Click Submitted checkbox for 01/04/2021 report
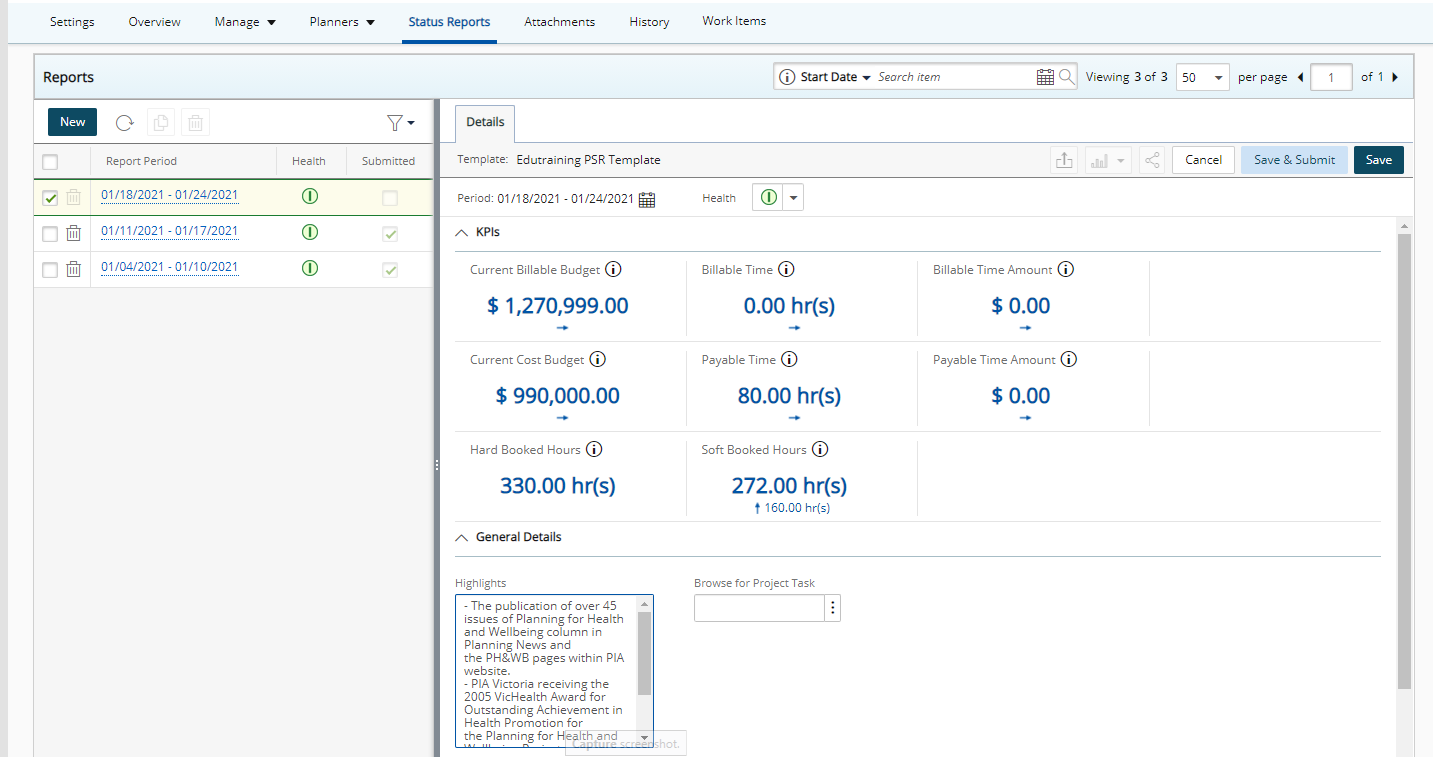 (x=390, y=269)
